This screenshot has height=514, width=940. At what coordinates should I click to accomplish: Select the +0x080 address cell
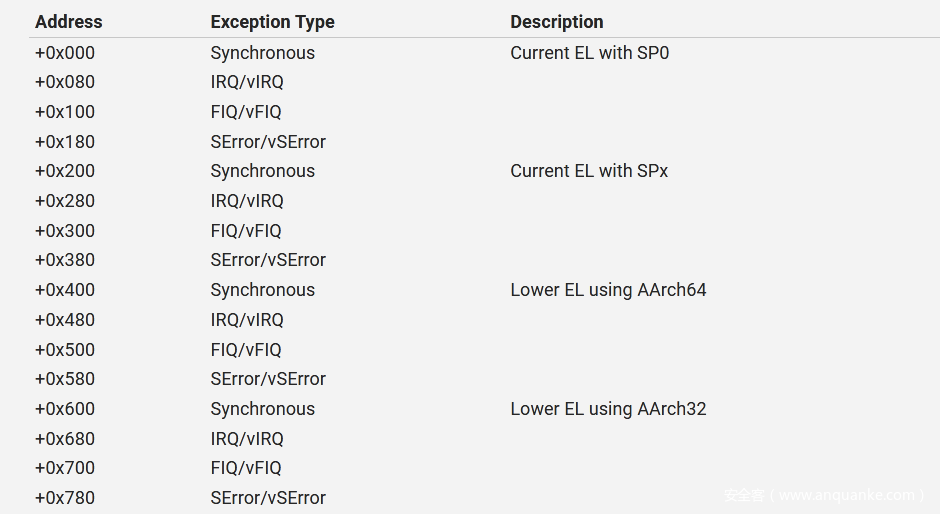click(65, 82)
